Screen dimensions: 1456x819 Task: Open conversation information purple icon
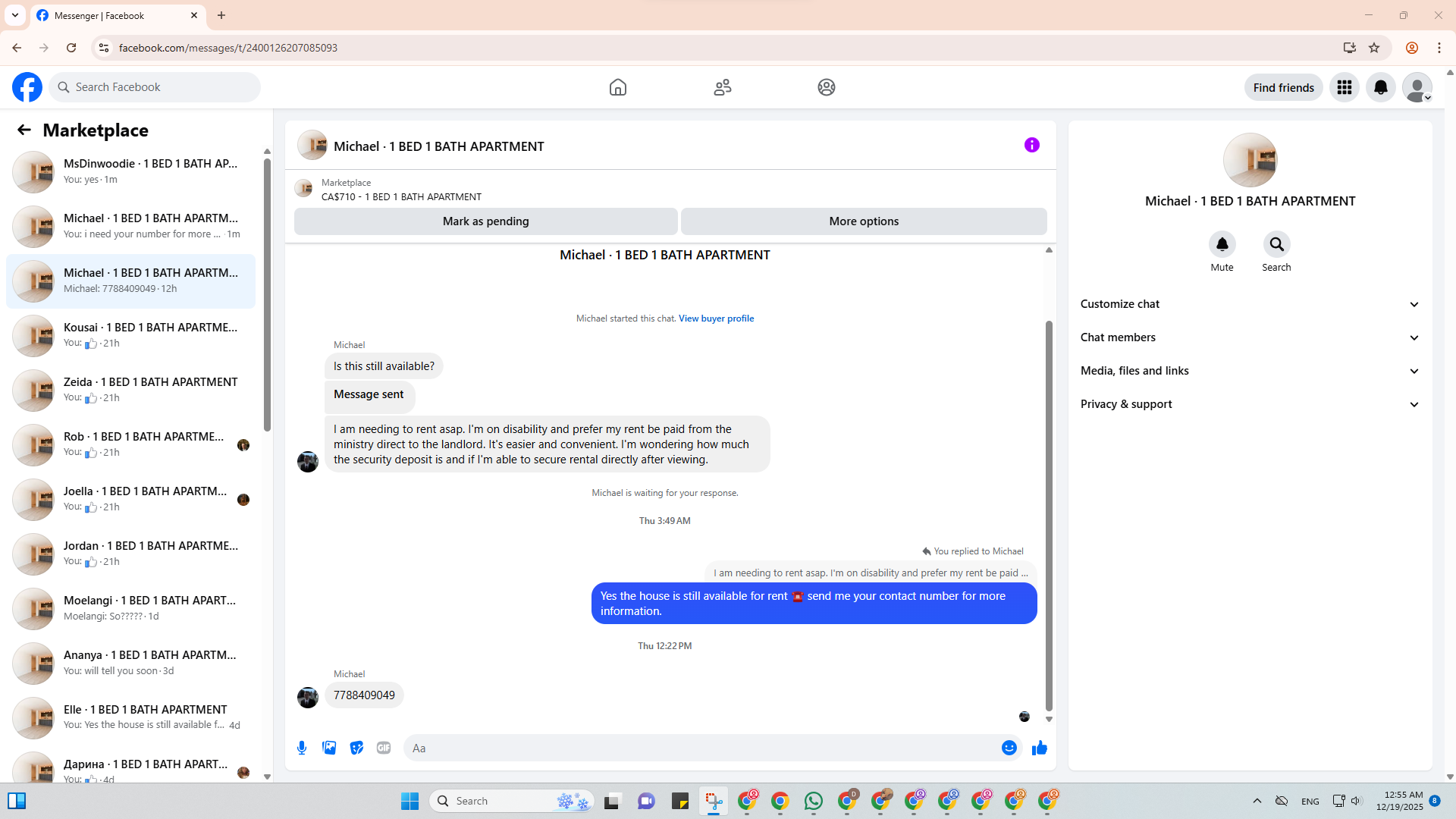(1031, 145)
